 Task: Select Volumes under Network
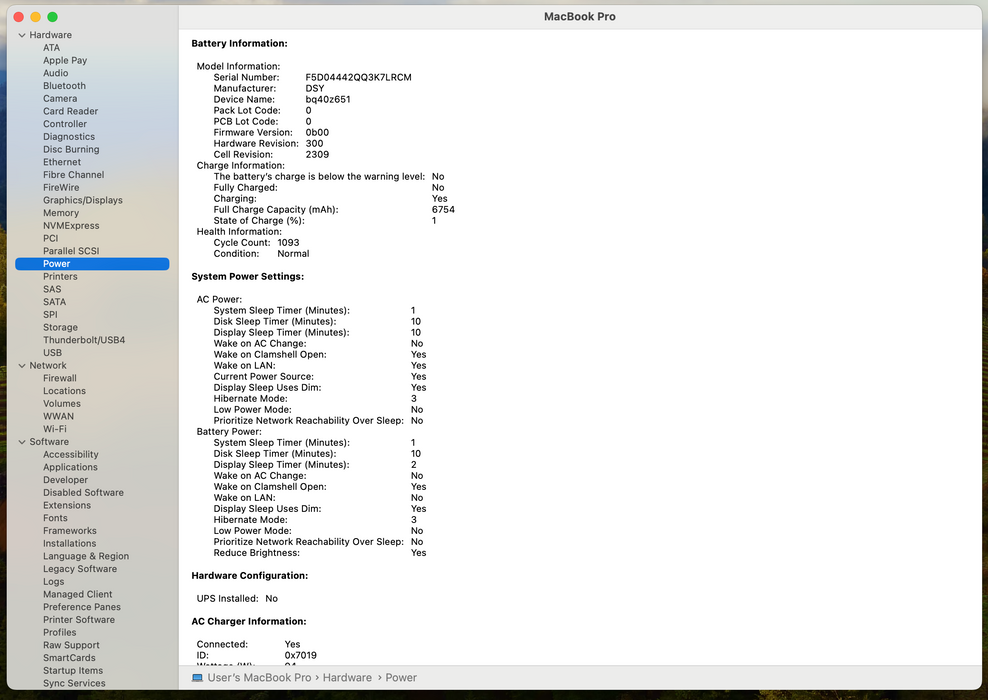coord(62,404)
